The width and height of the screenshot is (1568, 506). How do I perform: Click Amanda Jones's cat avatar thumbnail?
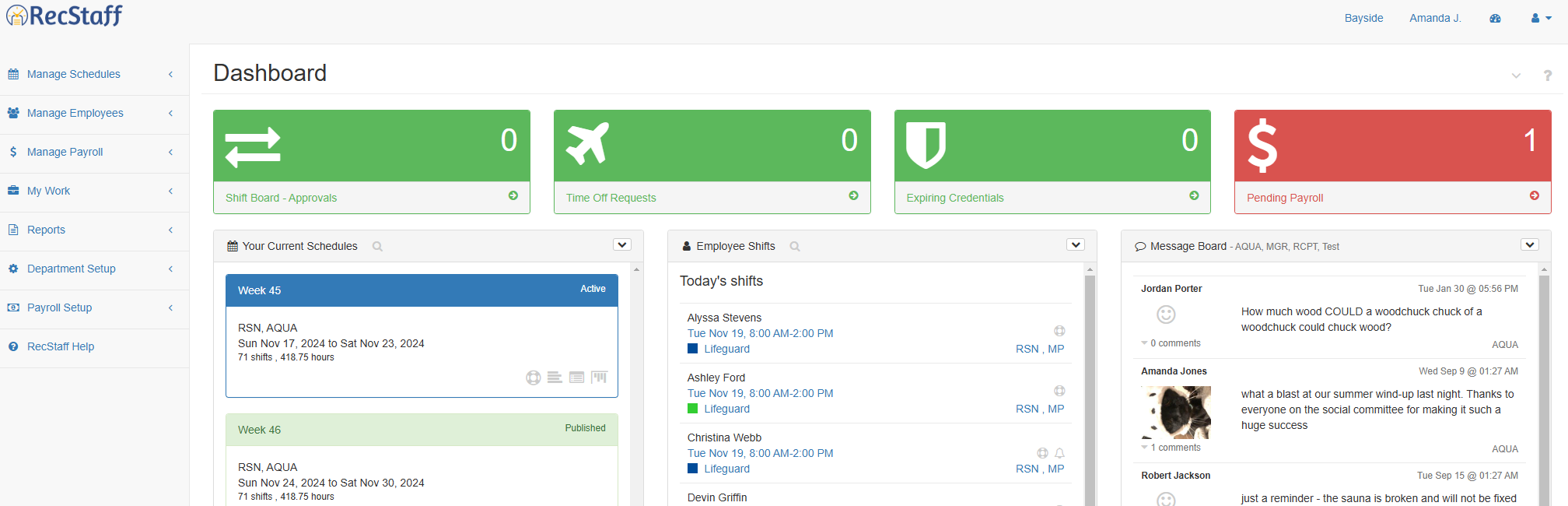click(x=1177, y=413)
